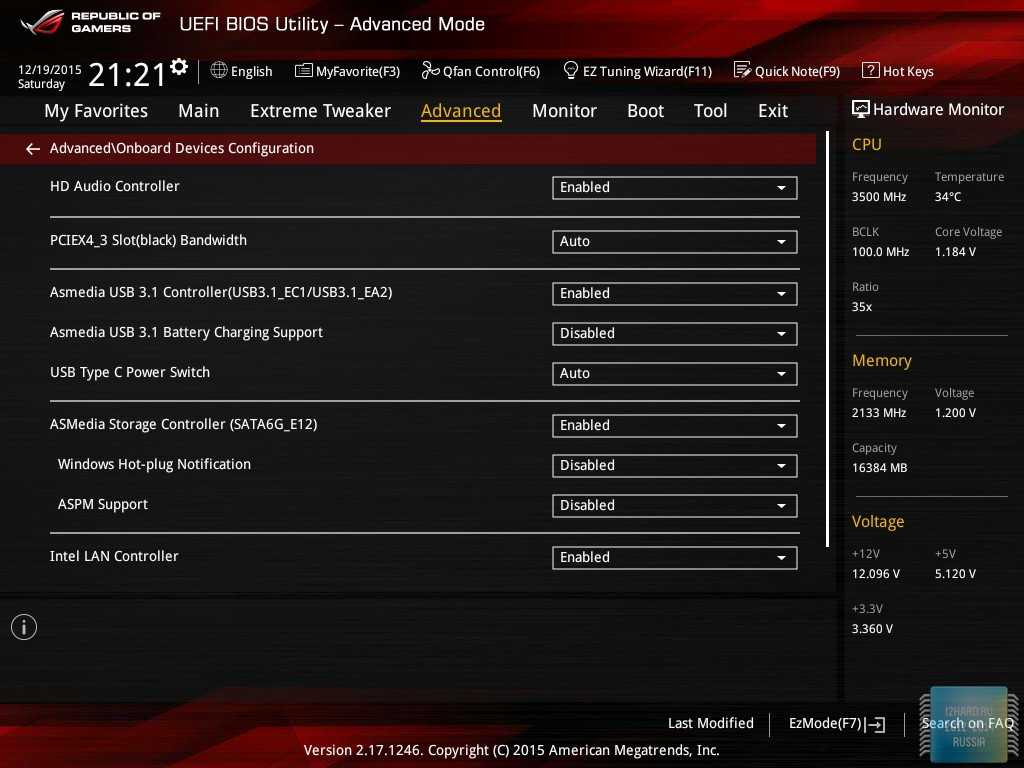This screenshot has width=1024, height=768.
Task: Toggle Windows Hot-plug Notification setting
Action: (x=674, y=466)
